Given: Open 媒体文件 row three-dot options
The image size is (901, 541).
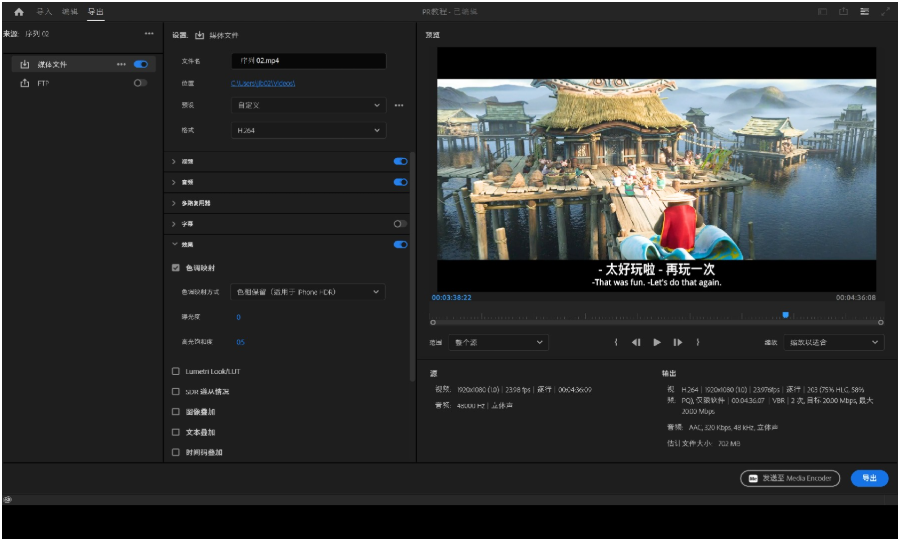Looking at the screenshot, I should click(121, 64).
